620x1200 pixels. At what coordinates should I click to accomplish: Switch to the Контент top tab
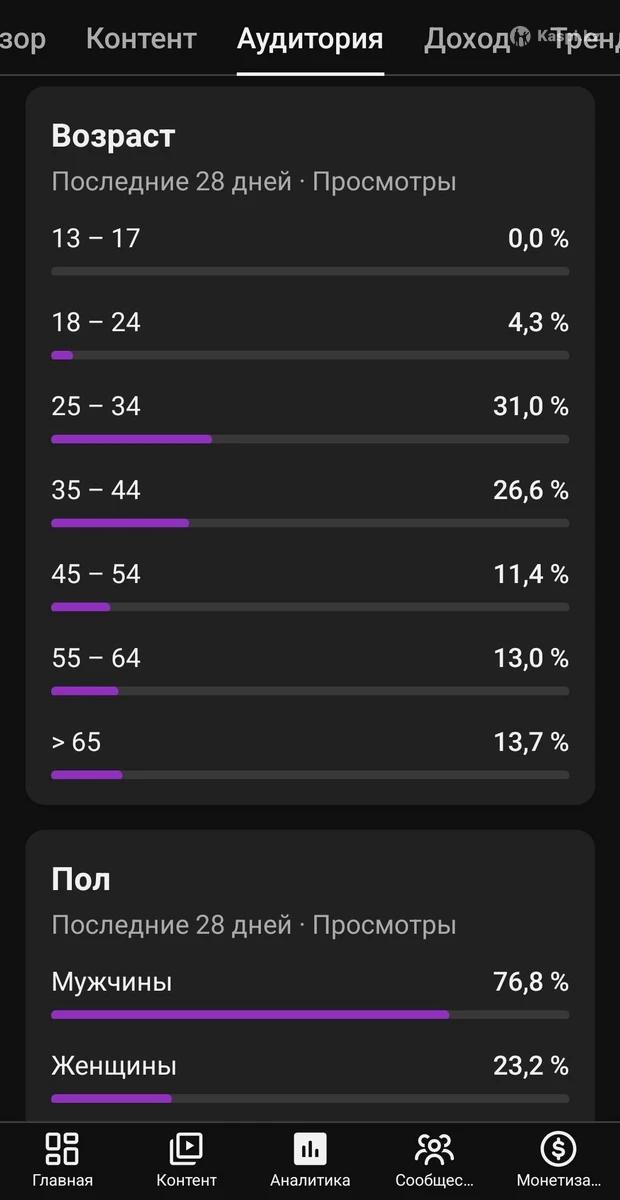point(141,39)
